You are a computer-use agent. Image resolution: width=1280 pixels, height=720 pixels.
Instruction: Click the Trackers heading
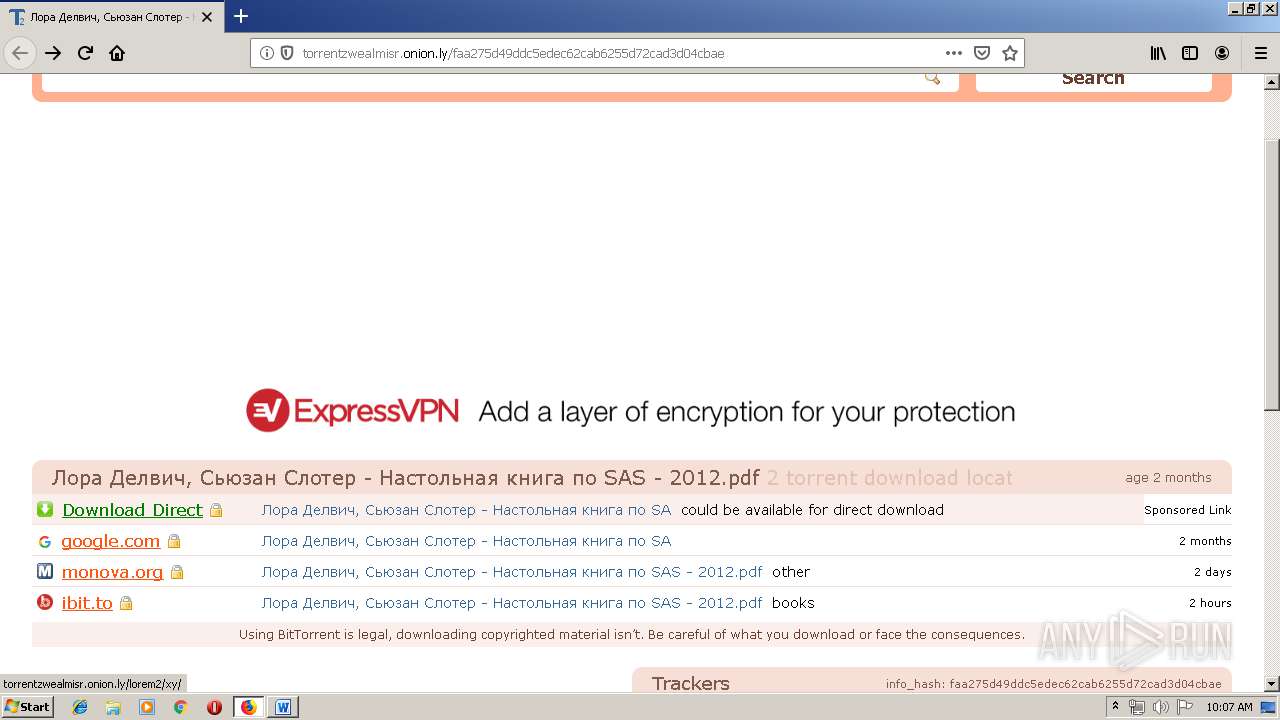[690, 683]
